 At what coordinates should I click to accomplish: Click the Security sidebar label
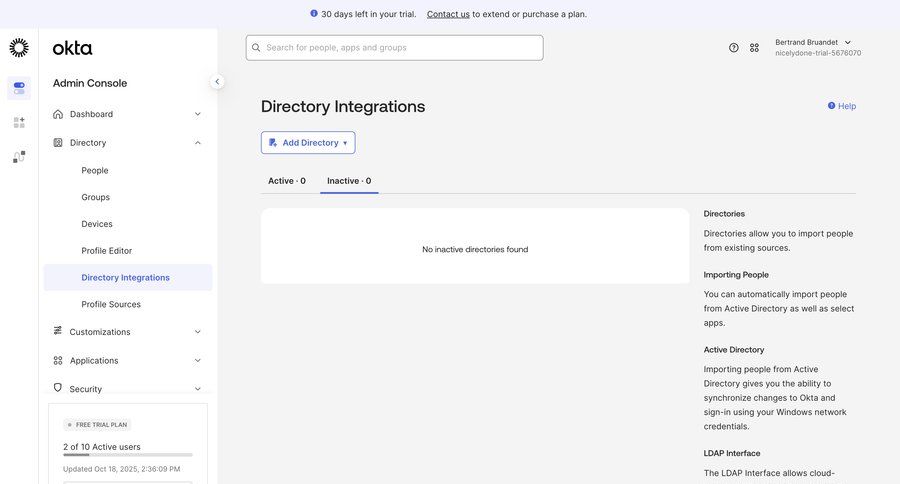point(86,389)
